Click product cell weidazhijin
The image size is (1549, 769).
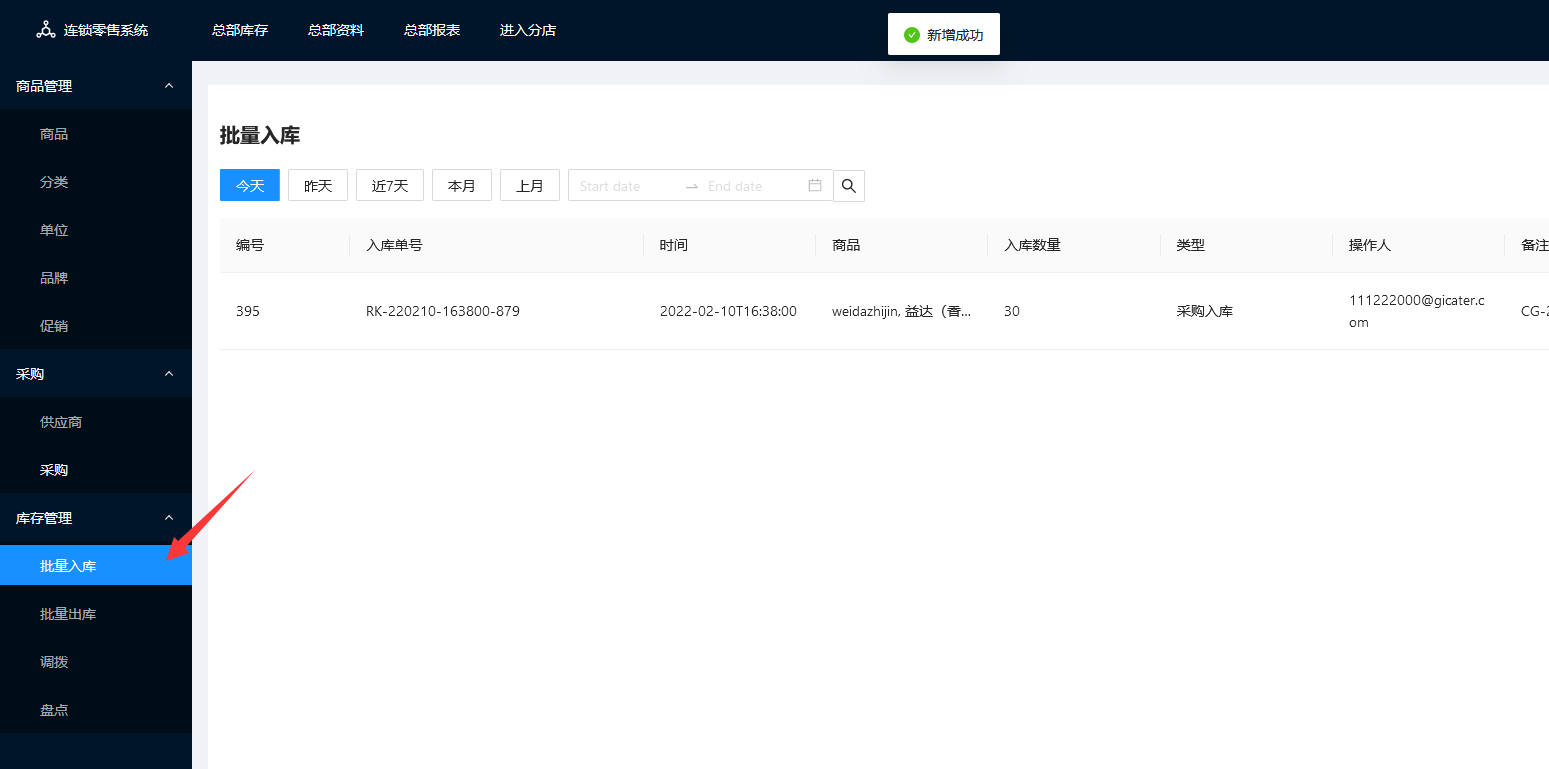(x=902, y=311)
